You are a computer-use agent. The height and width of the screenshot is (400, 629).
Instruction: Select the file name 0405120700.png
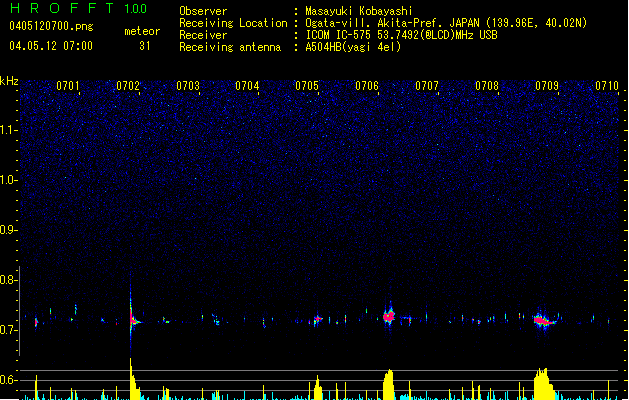click(x=51, y=26)
